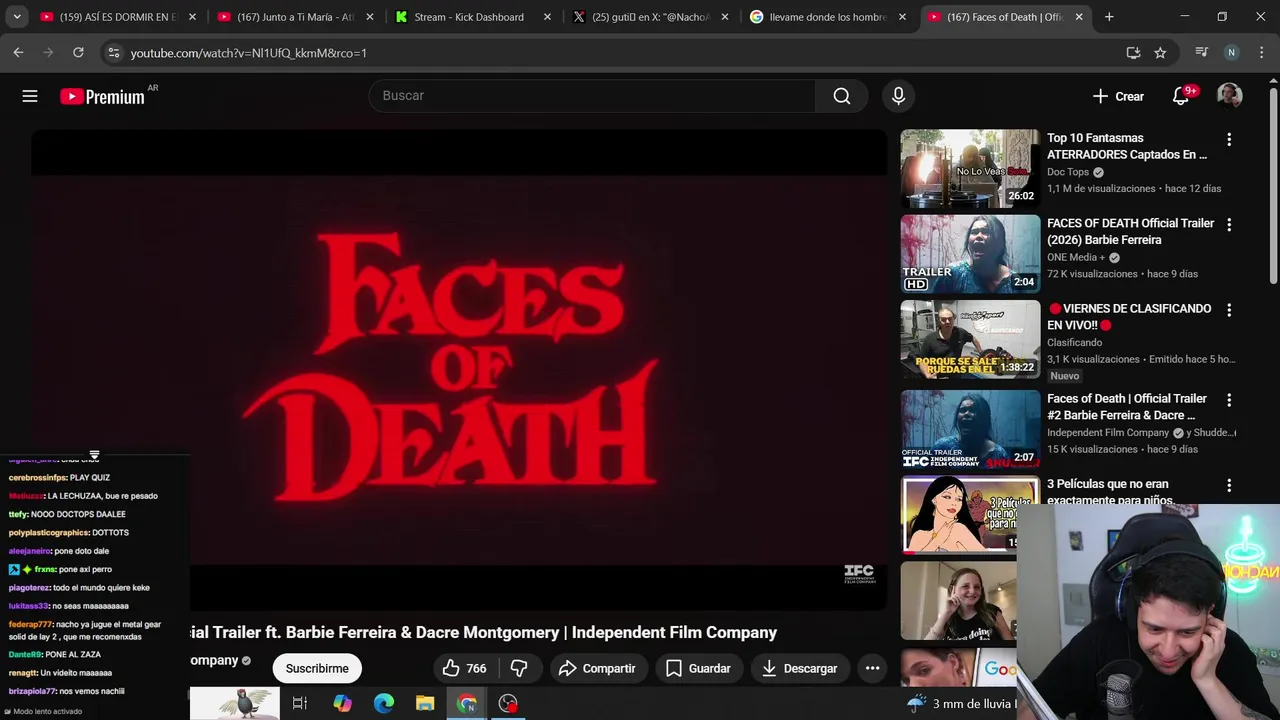
Task: Save video with Guardar button
Action: point(698,668)
